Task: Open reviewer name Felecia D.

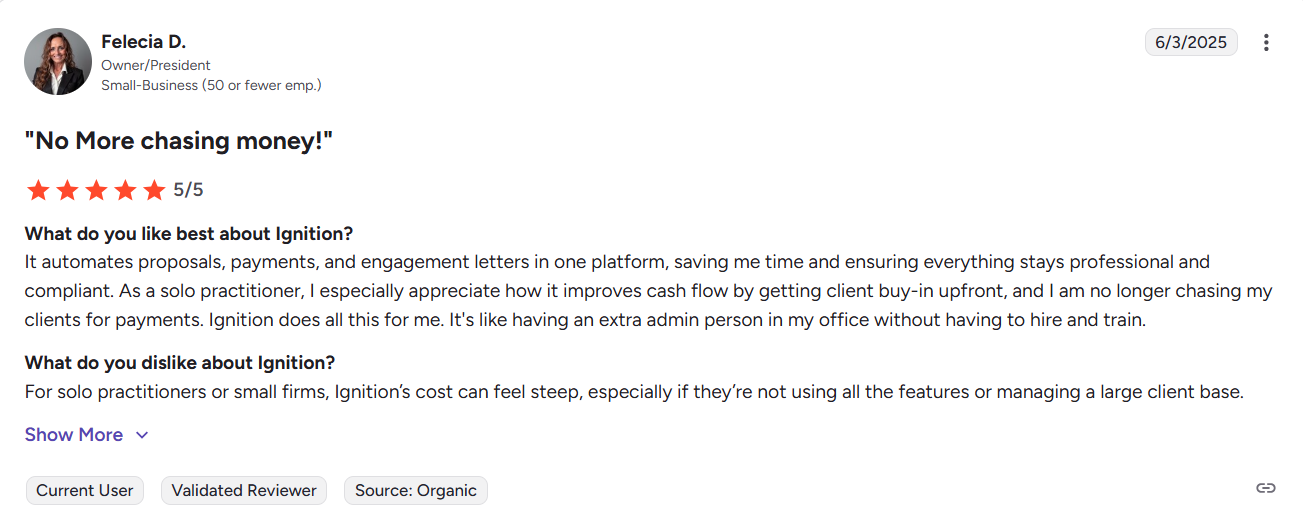Action: 144,42
